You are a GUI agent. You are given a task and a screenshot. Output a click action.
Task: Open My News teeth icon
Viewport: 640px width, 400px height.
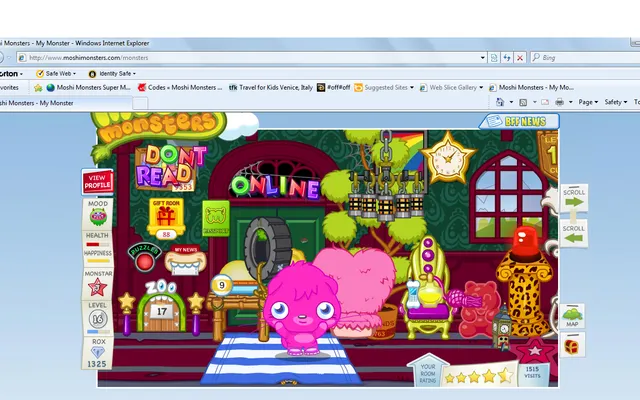click(185, 261)
